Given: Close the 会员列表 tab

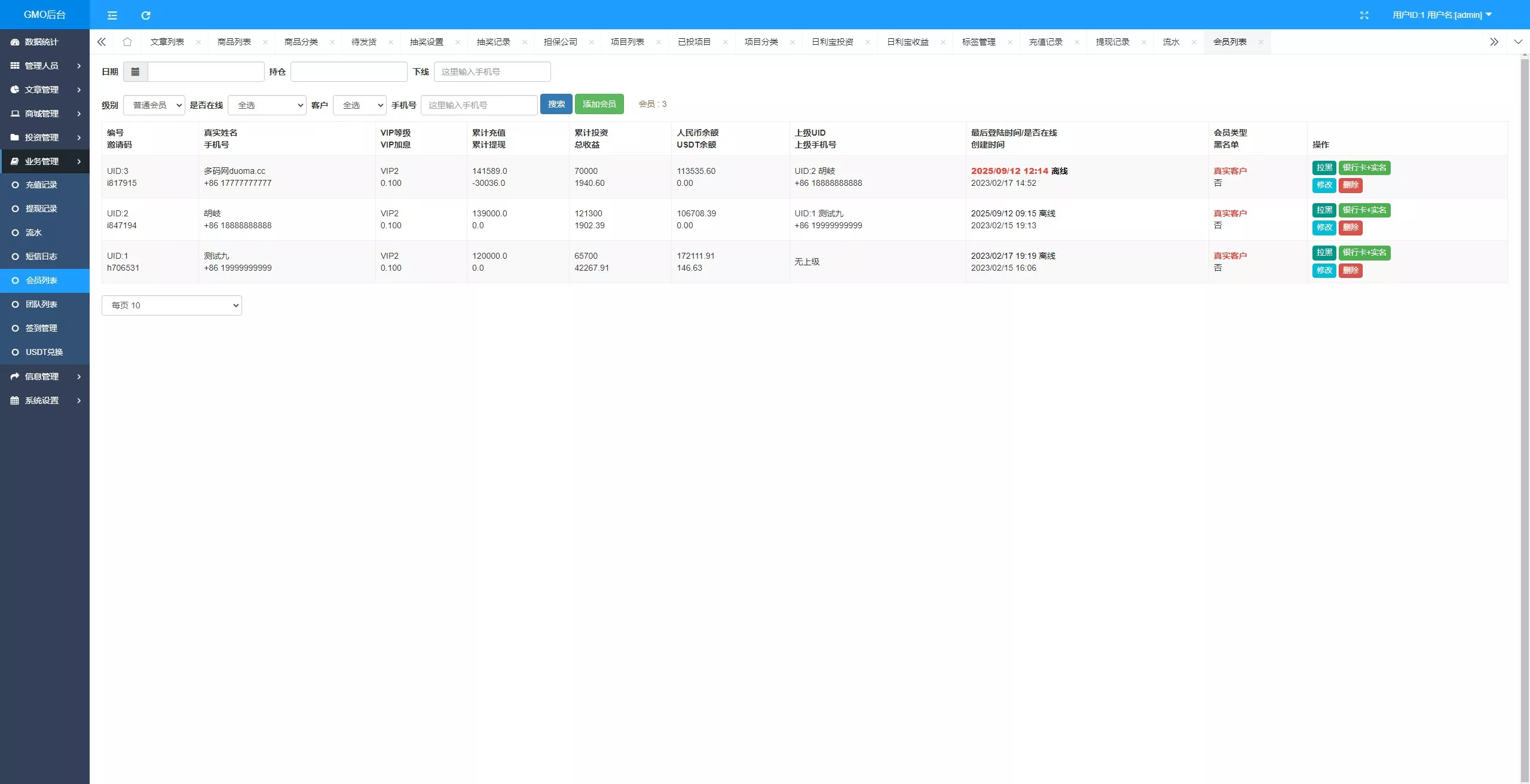Looking at the screenshot, I should pyautogui.click(x=1261, y=42).
